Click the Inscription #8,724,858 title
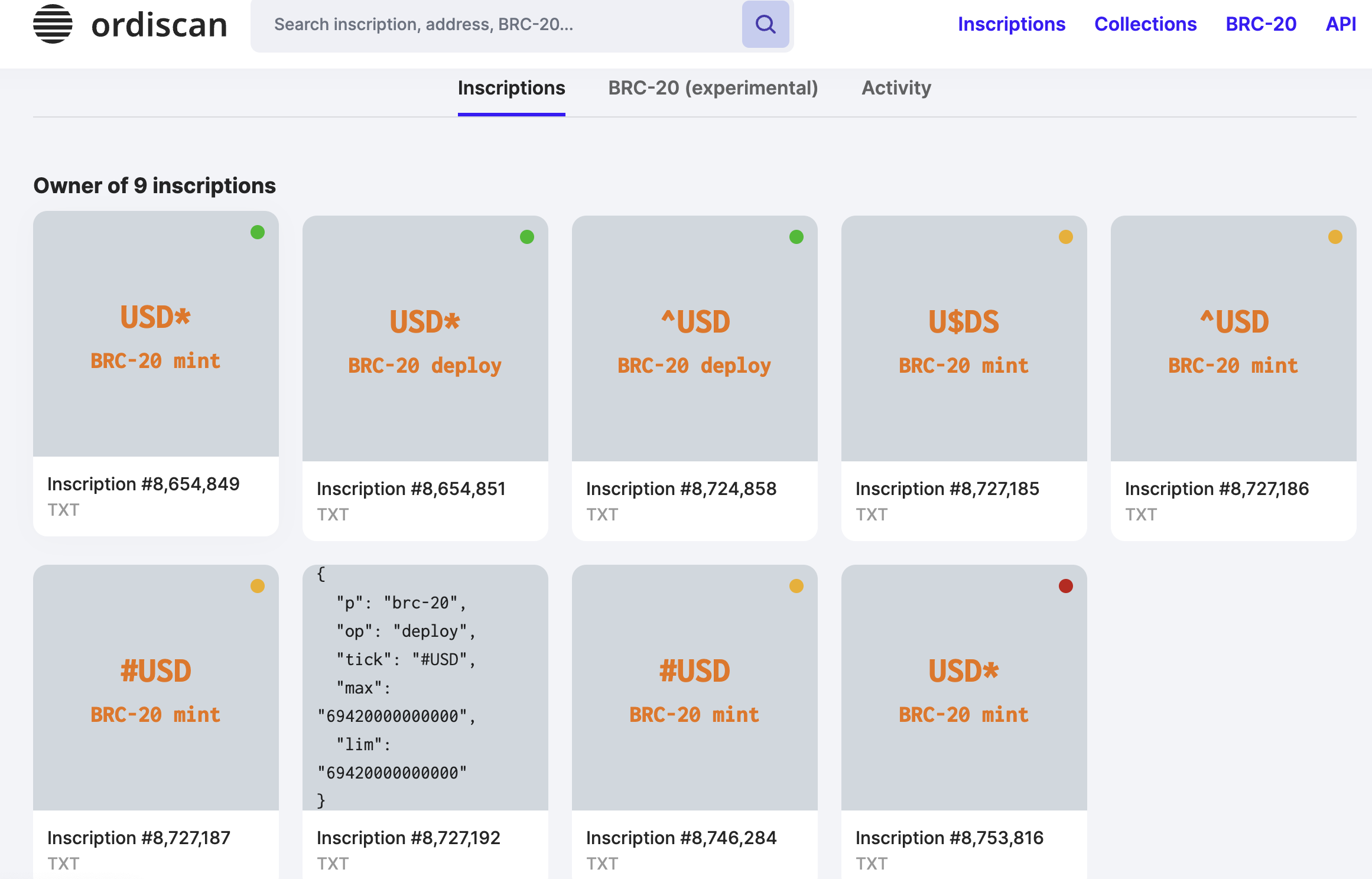The image size is (1372, 879). click(681, 489)
